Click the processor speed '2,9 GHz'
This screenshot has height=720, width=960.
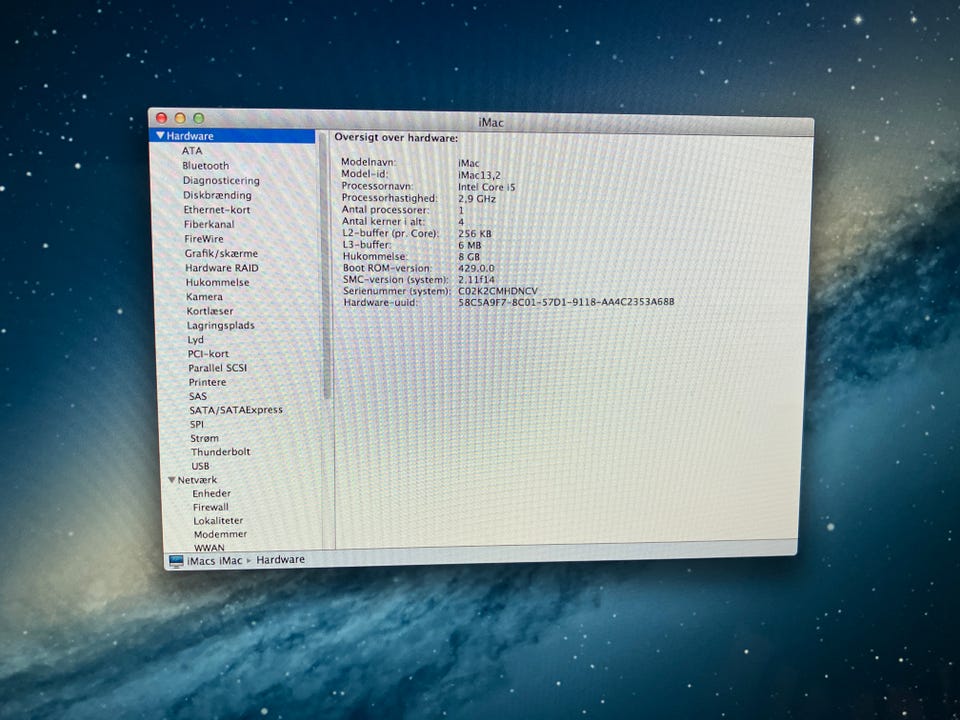(477, 199)
